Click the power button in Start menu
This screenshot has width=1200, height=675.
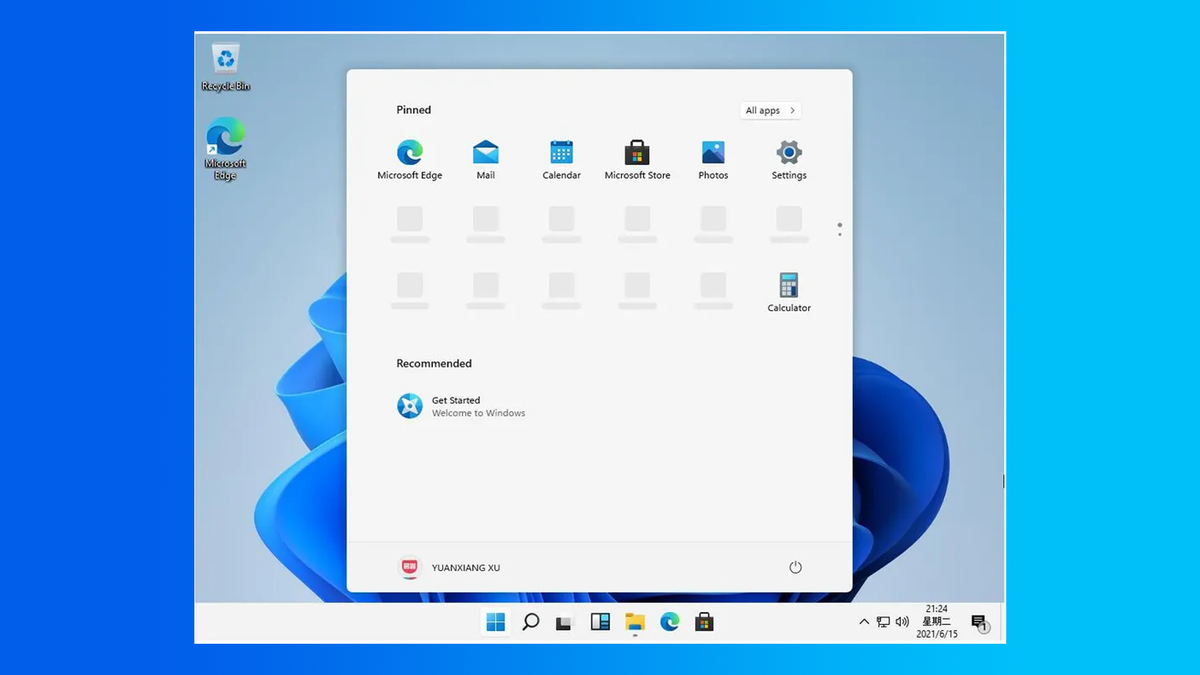tap(795, 566)
